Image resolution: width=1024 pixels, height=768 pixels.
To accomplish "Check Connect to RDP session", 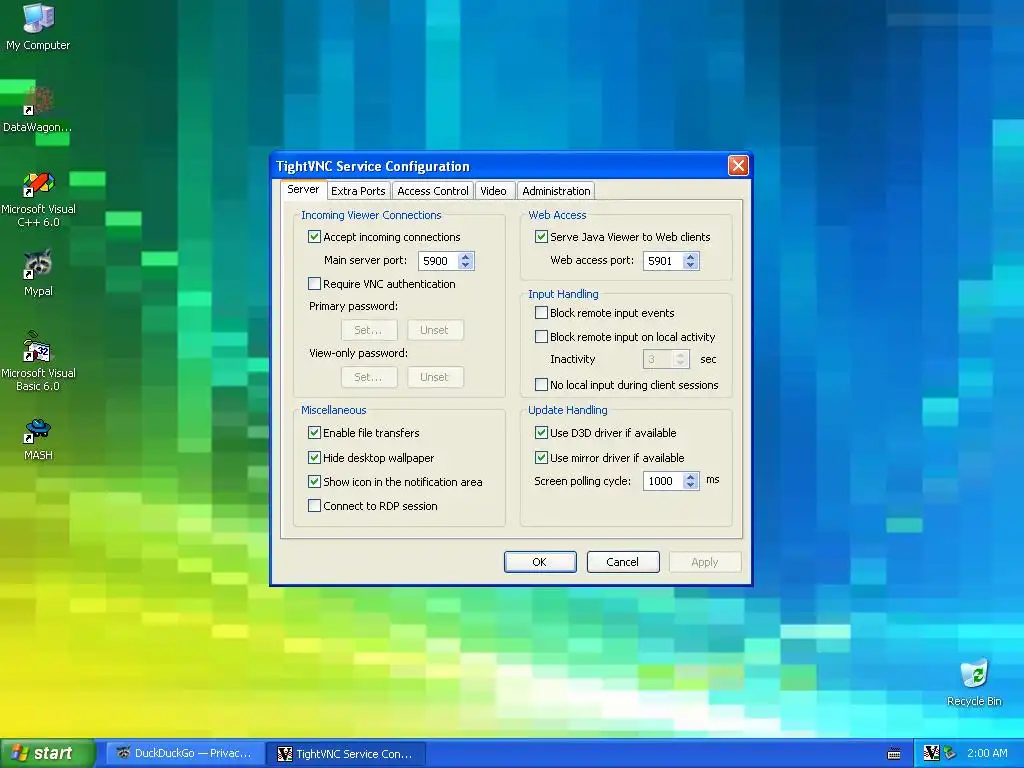I will pyautogui.click(x=314, y=505).
